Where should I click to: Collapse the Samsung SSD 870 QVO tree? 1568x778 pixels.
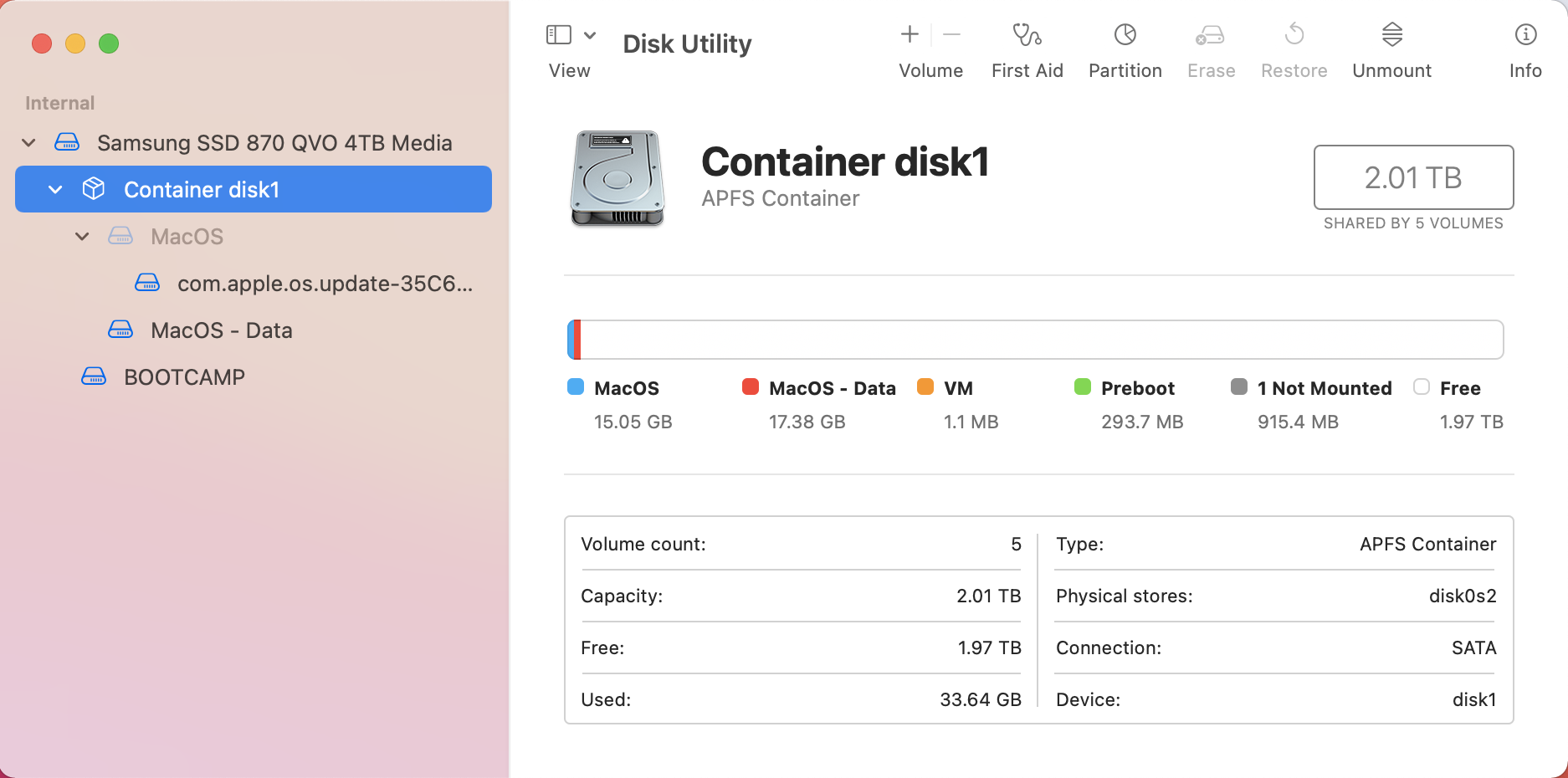28,143
